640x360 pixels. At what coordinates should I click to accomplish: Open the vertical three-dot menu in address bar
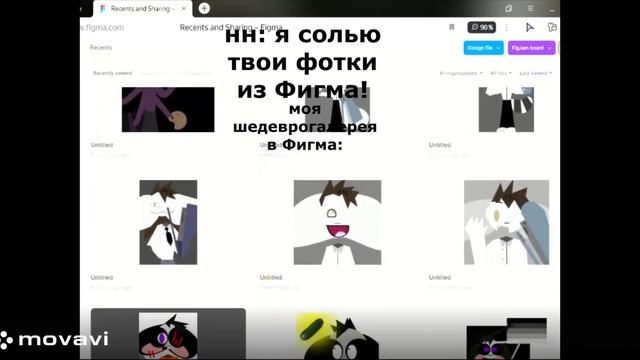506,27
